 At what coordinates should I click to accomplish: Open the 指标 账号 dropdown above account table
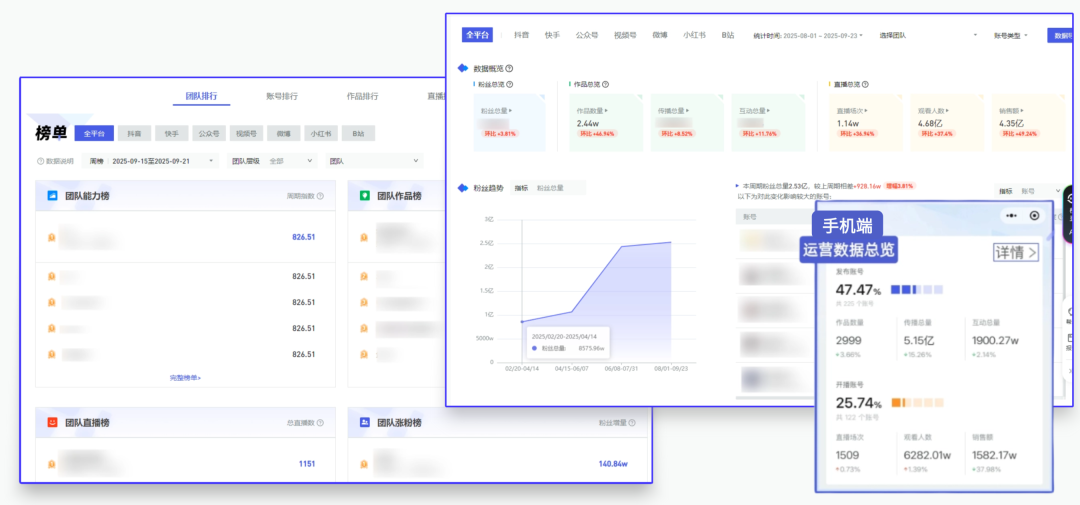[x=1029, y=190]
